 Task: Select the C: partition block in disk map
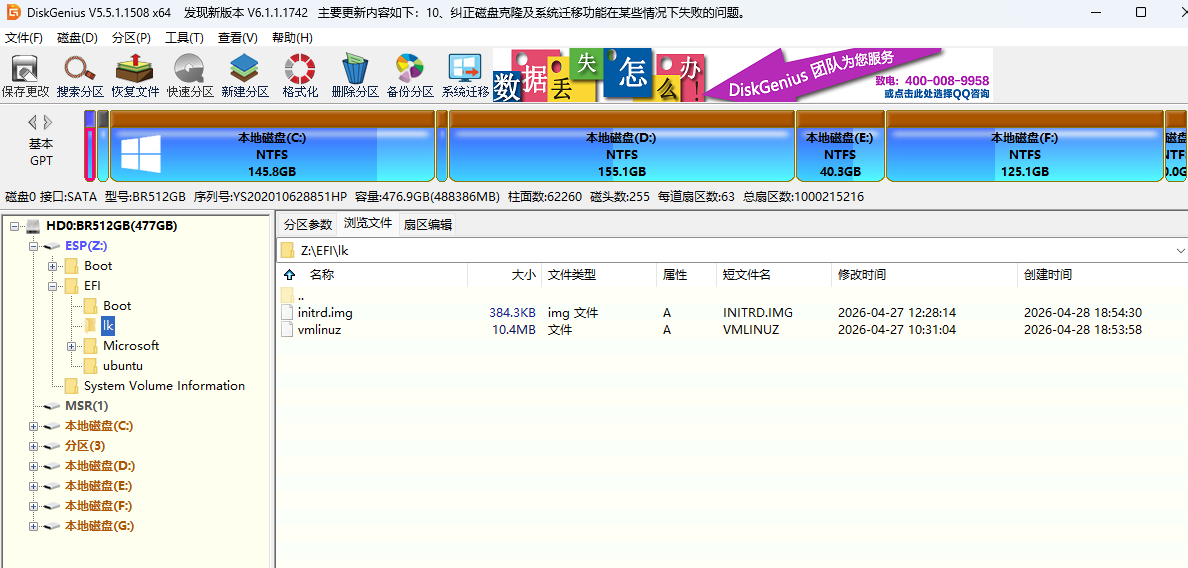[272, 146]
